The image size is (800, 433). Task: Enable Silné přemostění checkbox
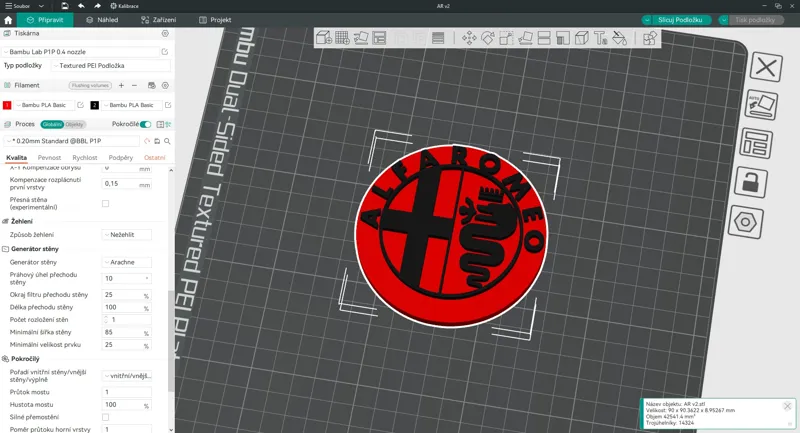tap(106, 417)
